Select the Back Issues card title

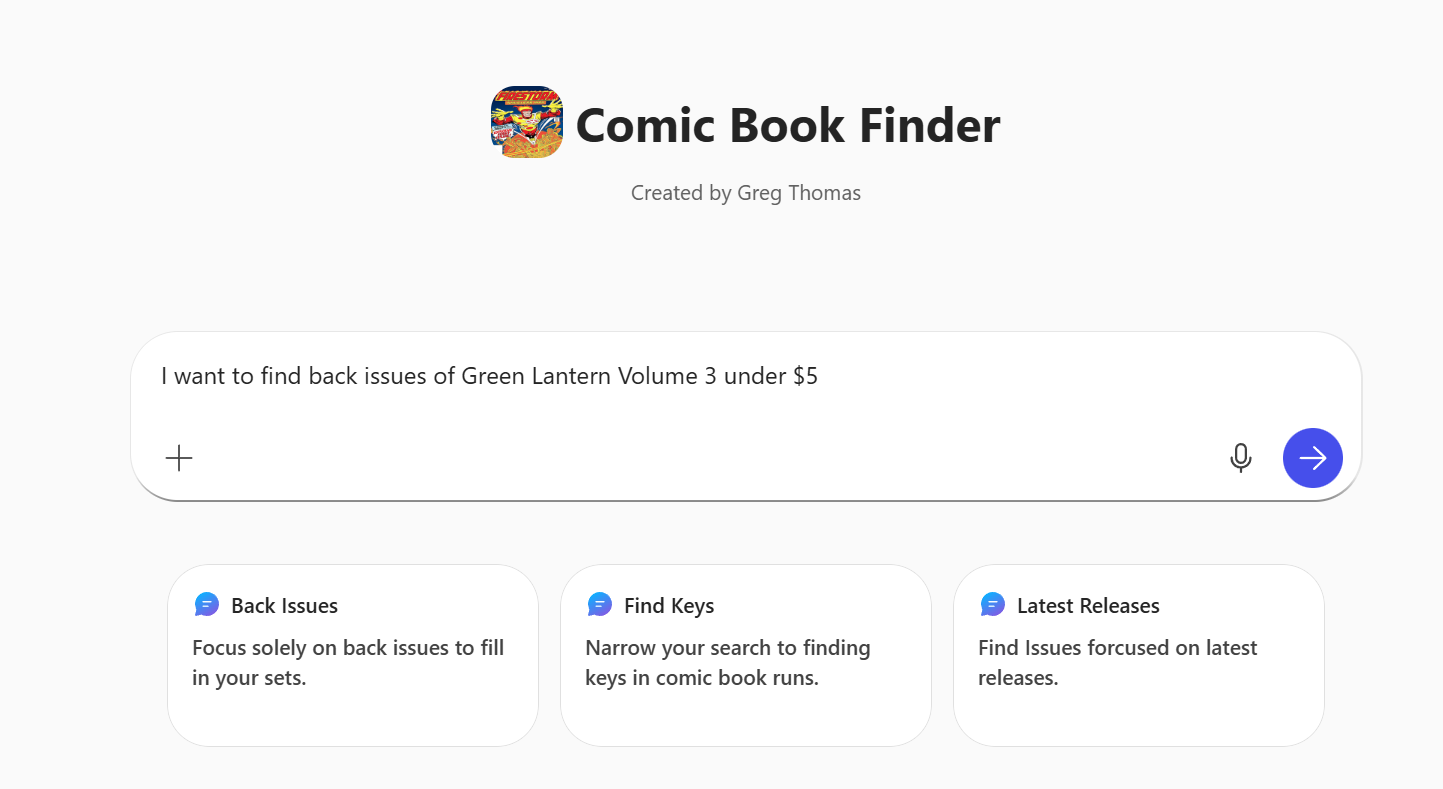pos(284,606)
